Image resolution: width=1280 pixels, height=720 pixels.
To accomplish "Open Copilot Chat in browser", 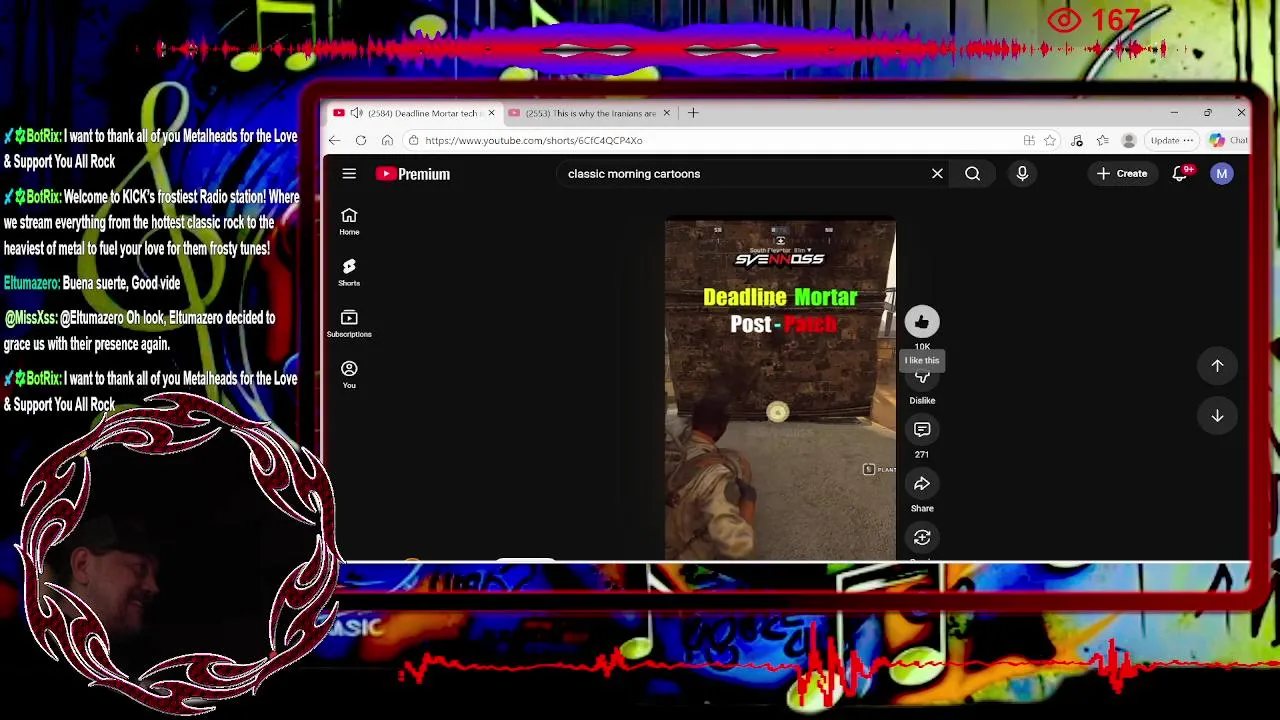I will tap(1228, 141).
